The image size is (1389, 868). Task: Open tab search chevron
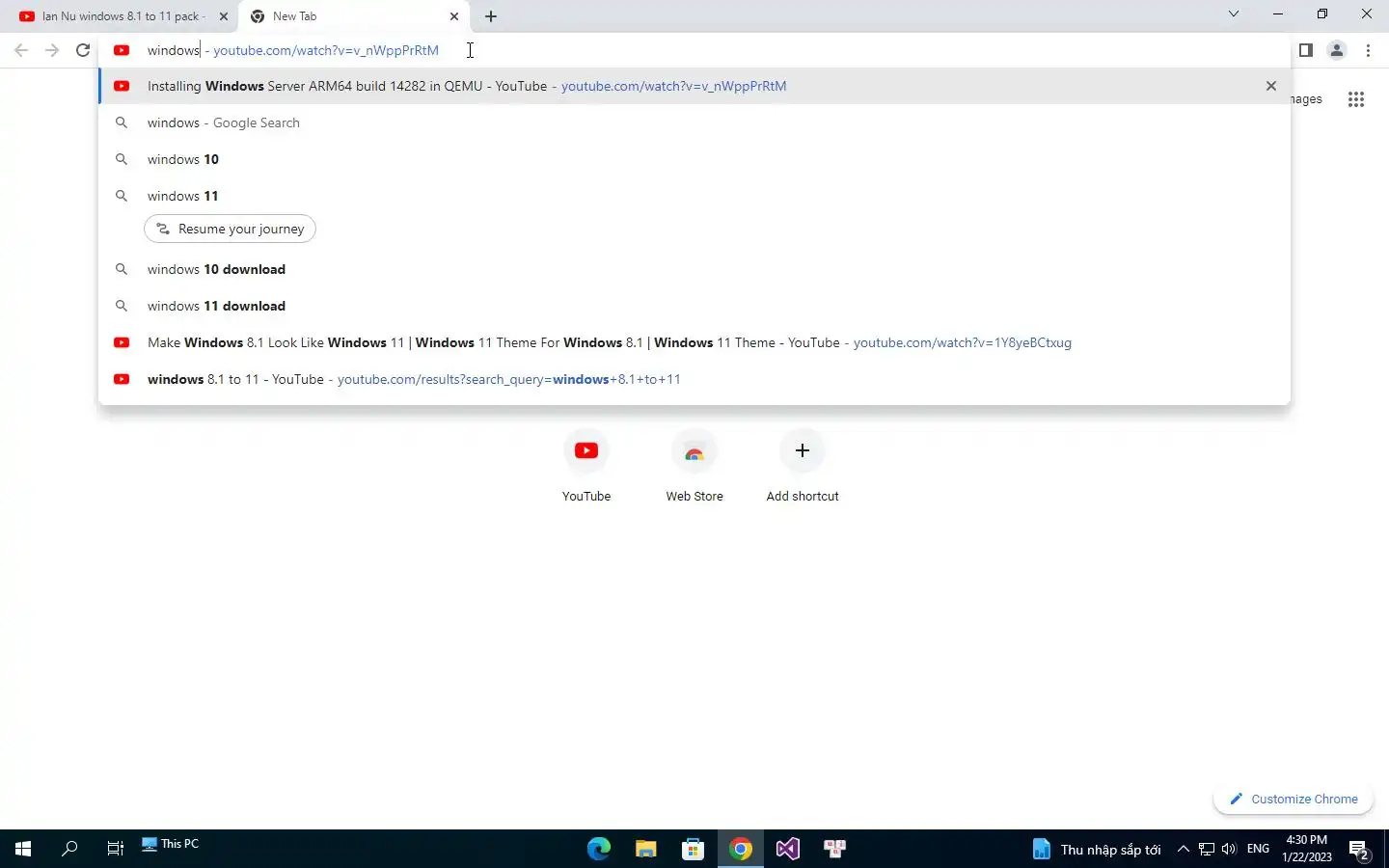1233,14
